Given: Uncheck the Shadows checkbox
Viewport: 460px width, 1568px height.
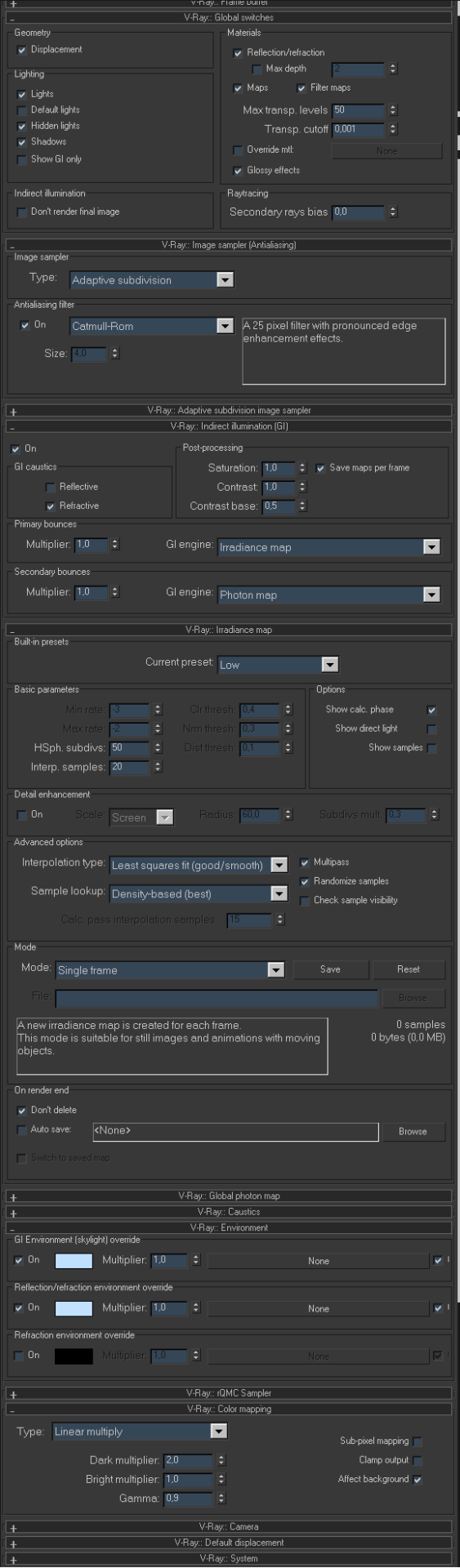Looking at the screenshot, I should (x=22, y=142).
